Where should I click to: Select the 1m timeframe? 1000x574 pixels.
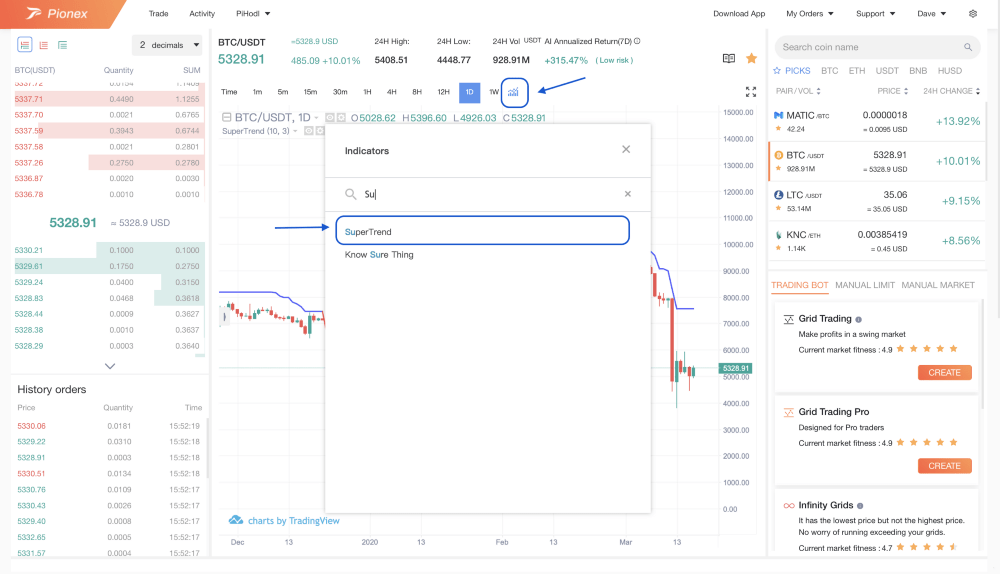(x=257, y=92)
